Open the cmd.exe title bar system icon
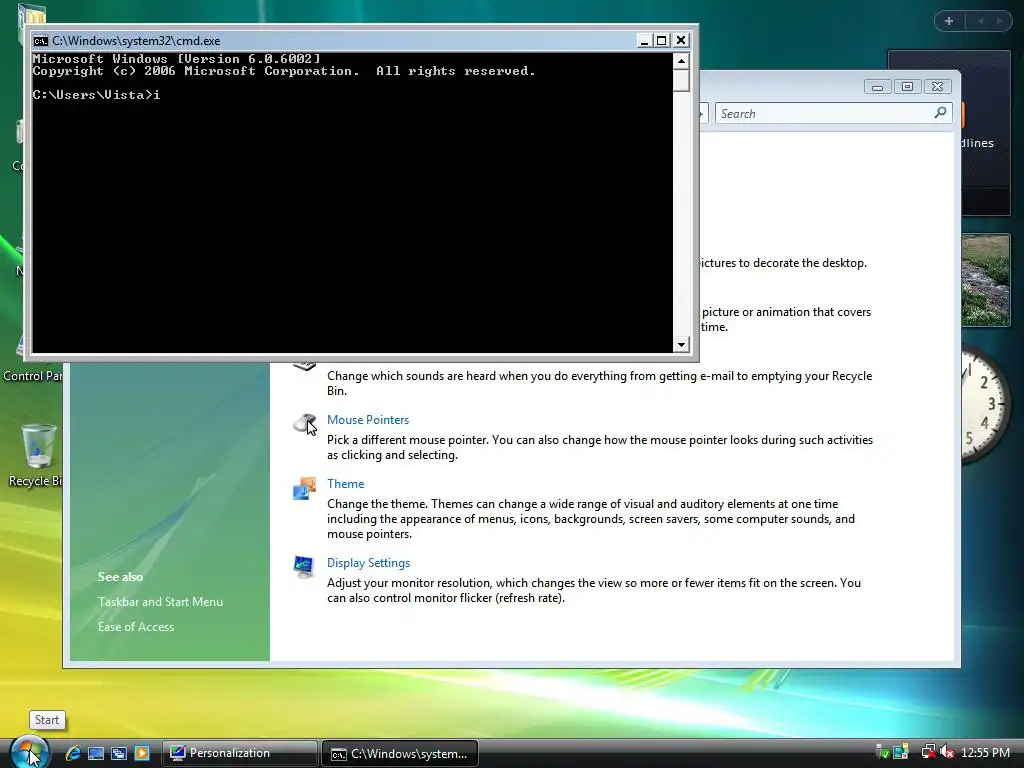Screen dimensions: 1024x768 pyautogui.click(x=41, y=40)
